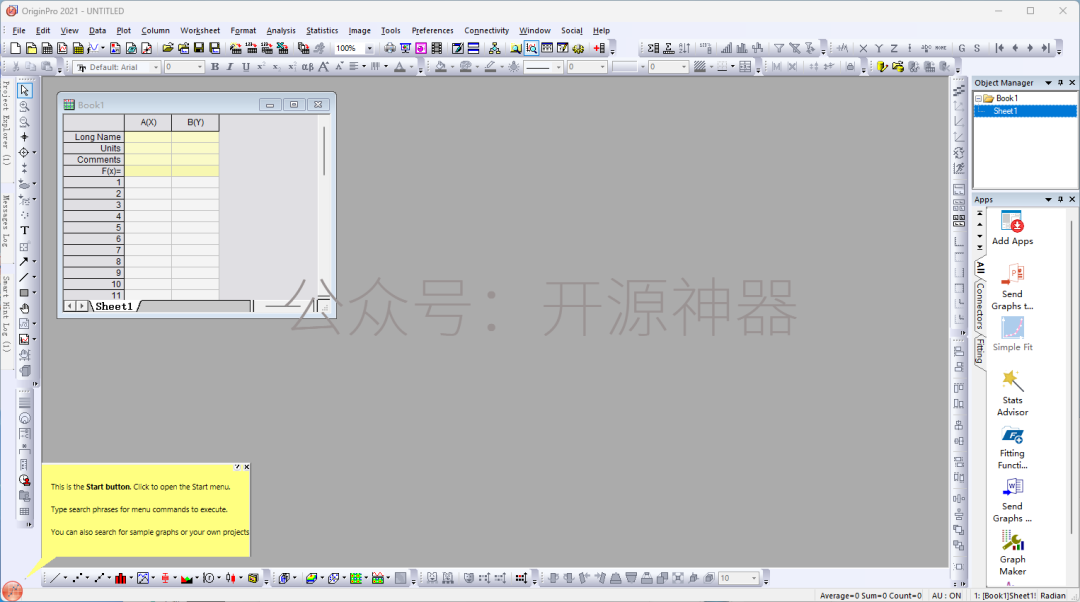Select the Pointer tool

tap(25, 90)
